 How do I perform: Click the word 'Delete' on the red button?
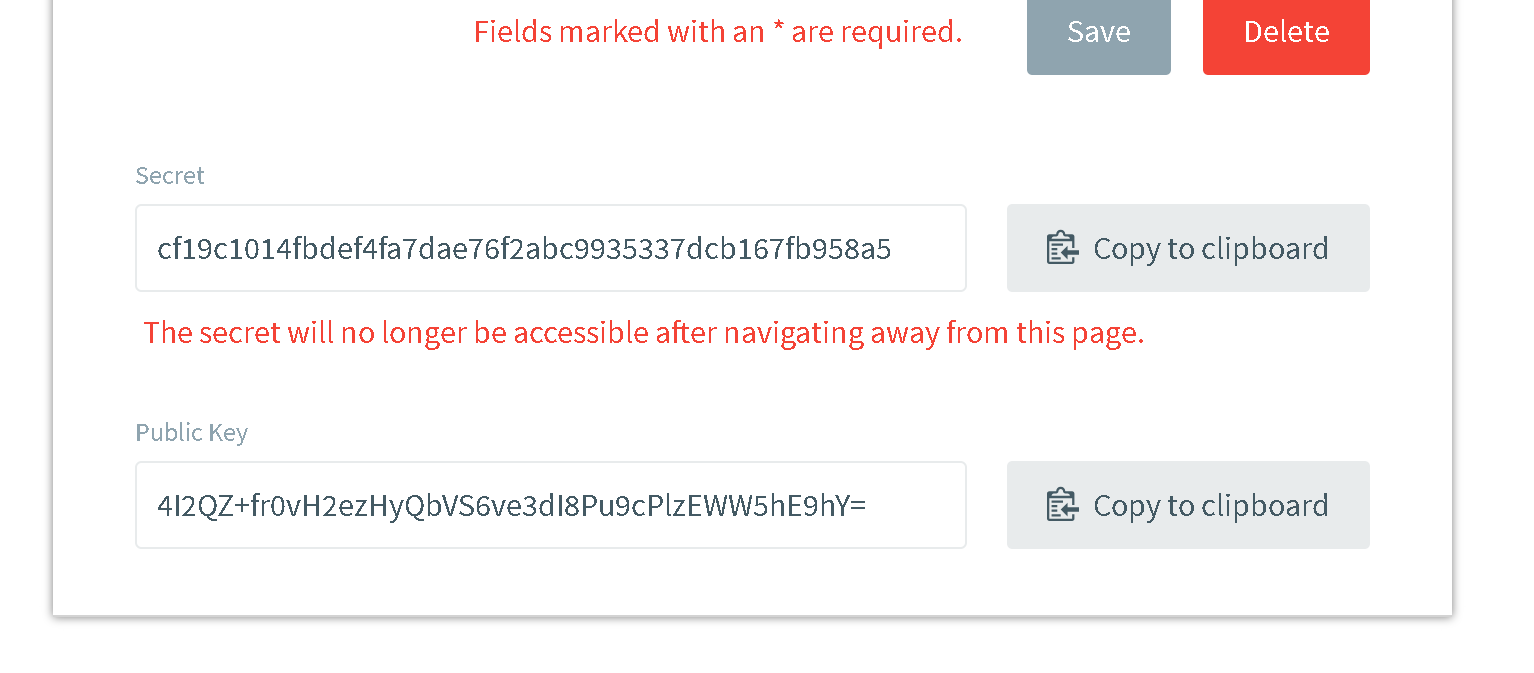point(1286,32)
